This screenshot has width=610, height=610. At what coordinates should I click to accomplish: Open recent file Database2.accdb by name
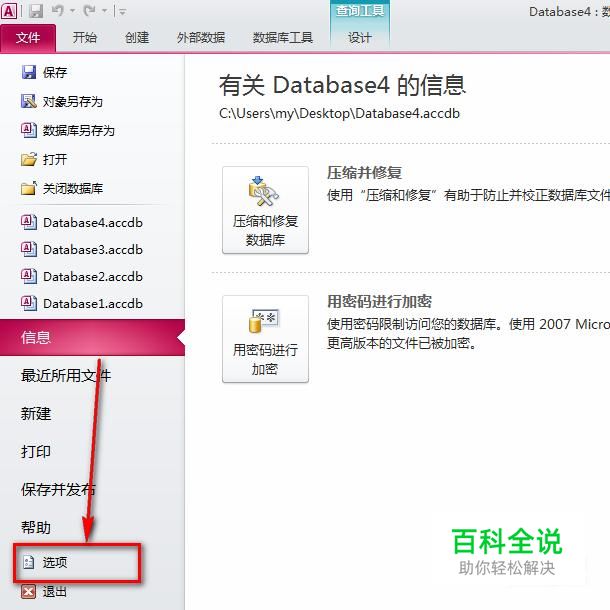coord(93,277)
